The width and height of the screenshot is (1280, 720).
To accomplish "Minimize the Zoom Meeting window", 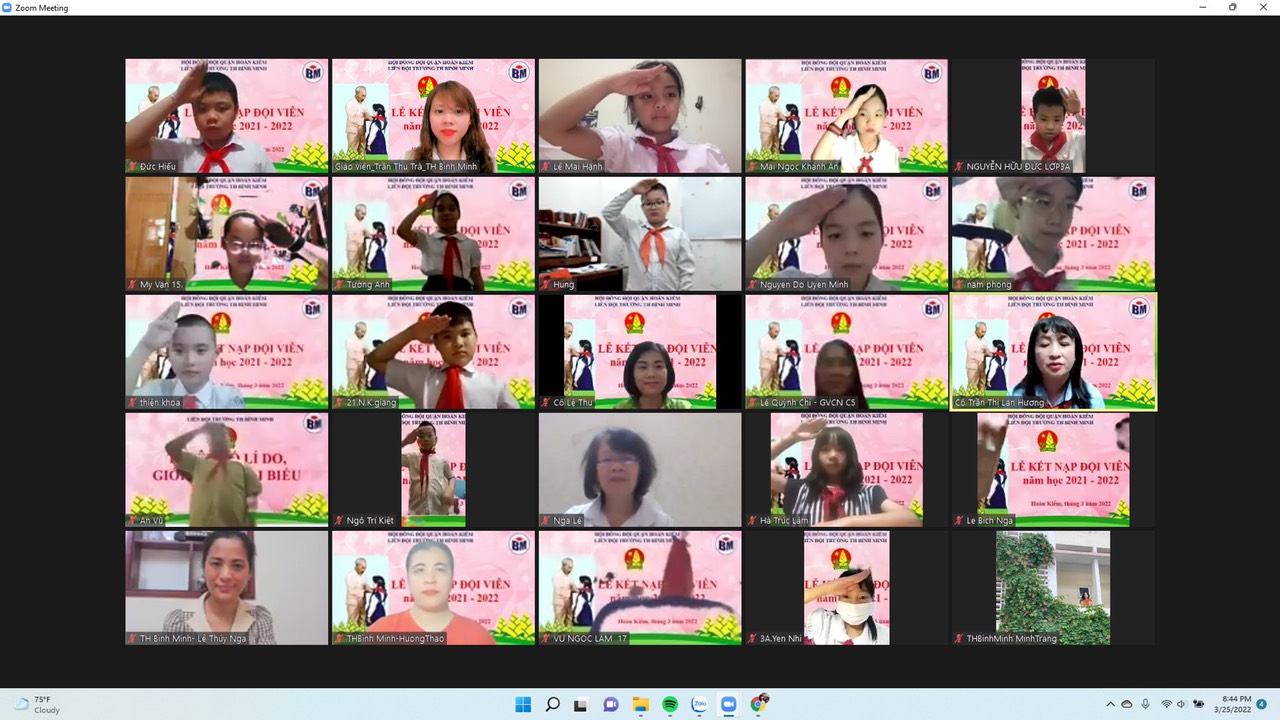I will (x=1204, y=7).
